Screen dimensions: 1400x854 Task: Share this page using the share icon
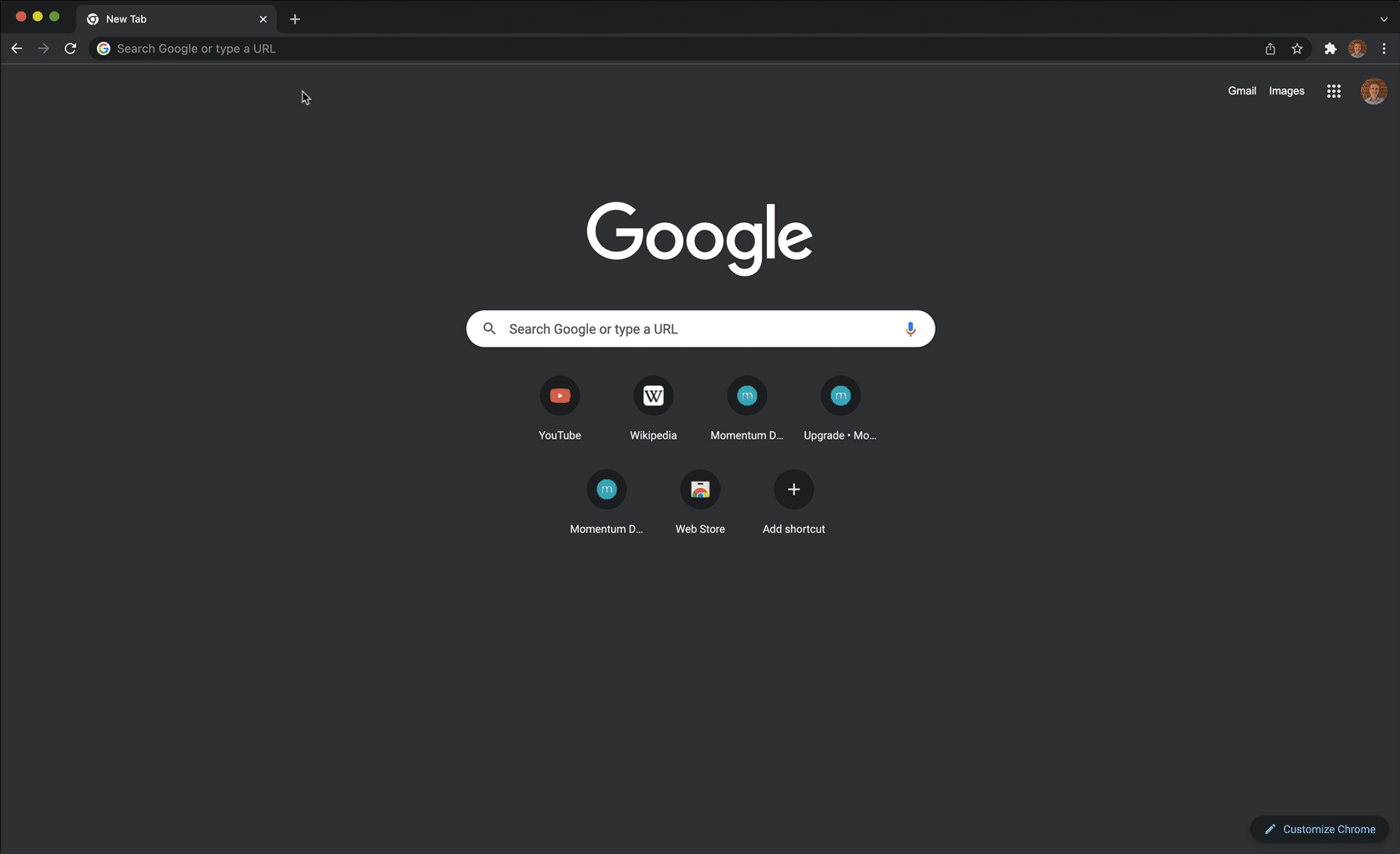[1270, 48]
